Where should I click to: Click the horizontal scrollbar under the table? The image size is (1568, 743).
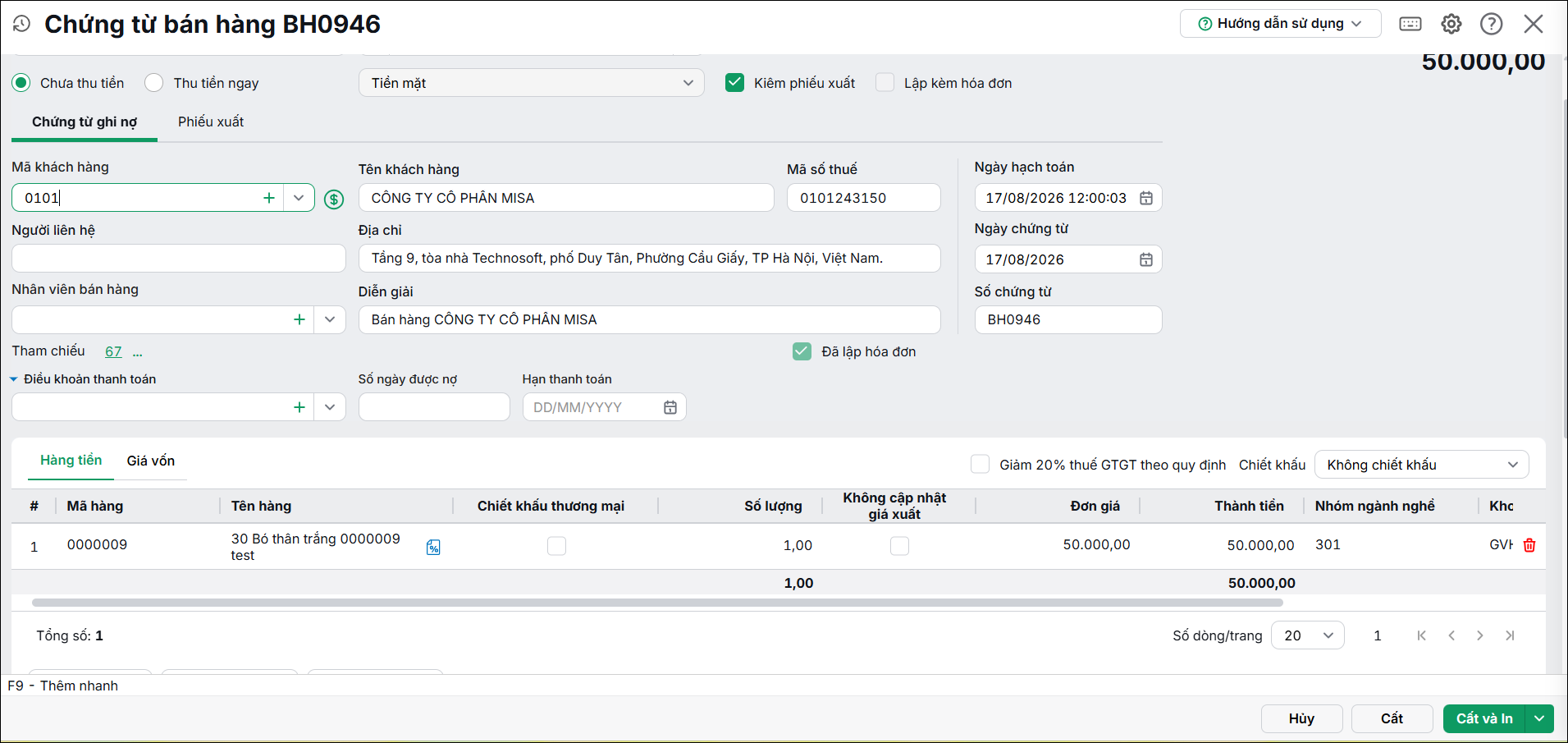(657, 603)
